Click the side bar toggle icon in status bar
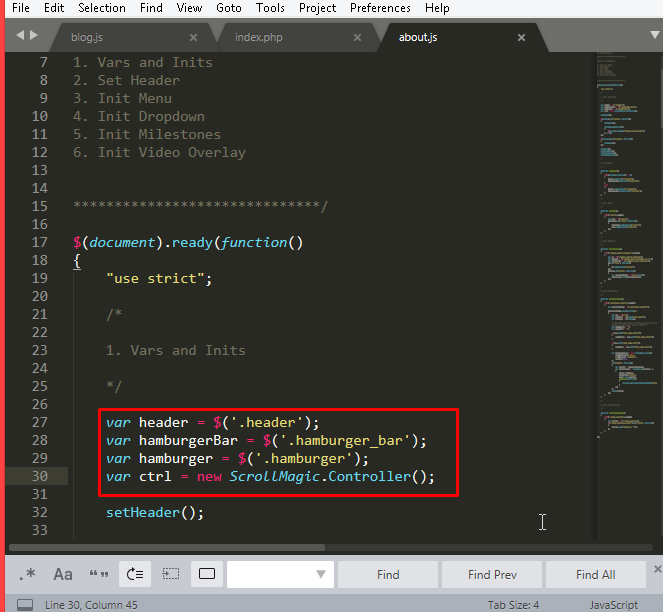Screen dimensions: 663x612 click(x=25, y=605)
